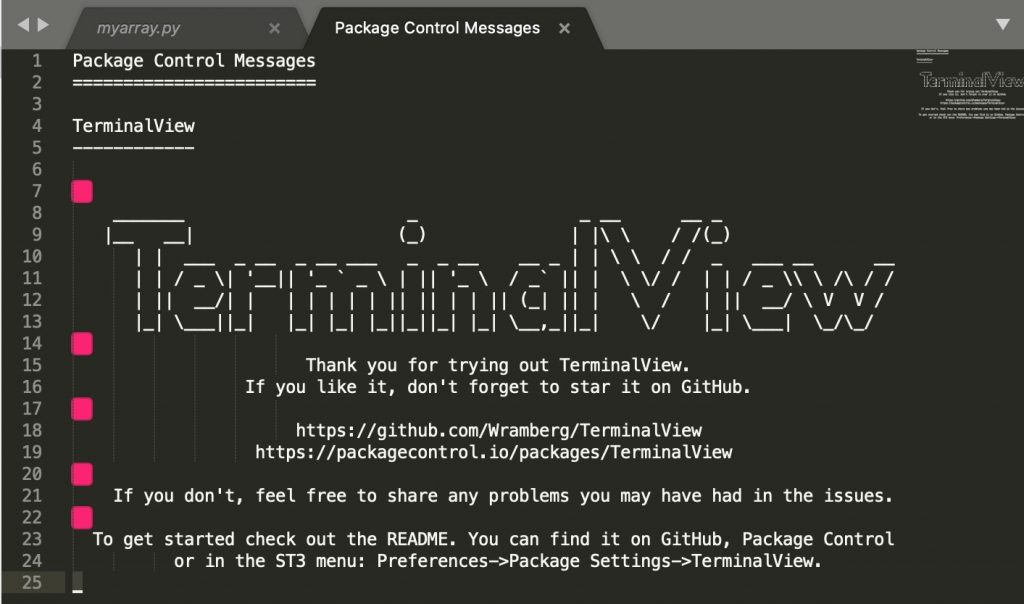1024x604 pixels.
Task: Place cursor on the TerminalView heading line
Action: 133,126
